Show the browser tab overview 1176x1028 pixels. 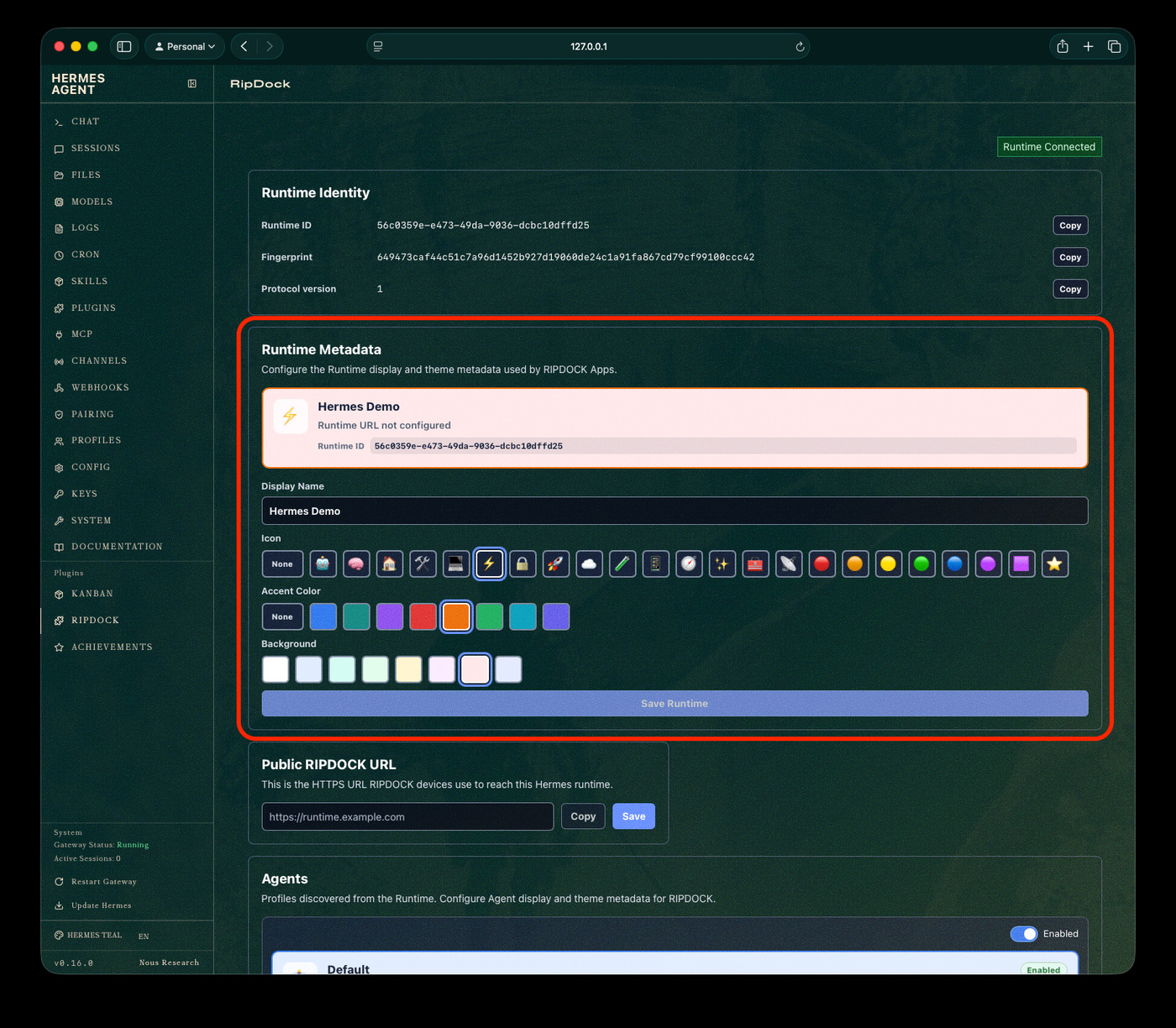coord(1115,46)
